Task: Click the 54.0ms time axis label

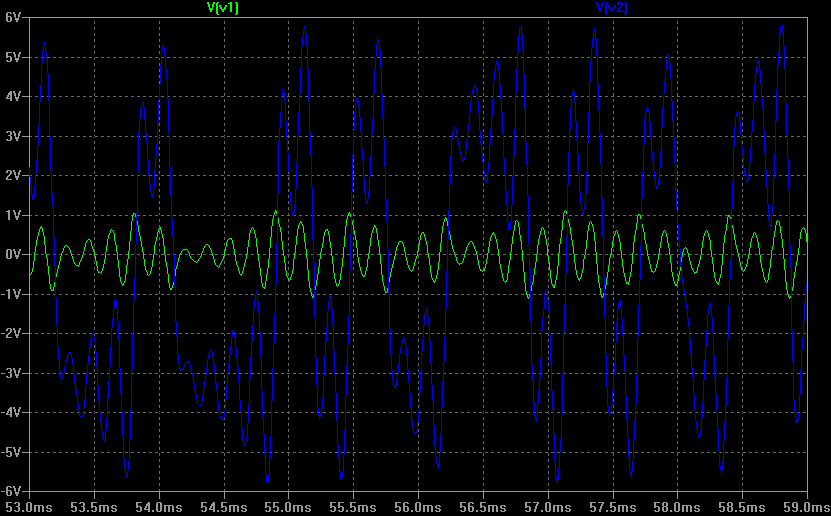Action: pyautogui.click(x=158, y=508)
